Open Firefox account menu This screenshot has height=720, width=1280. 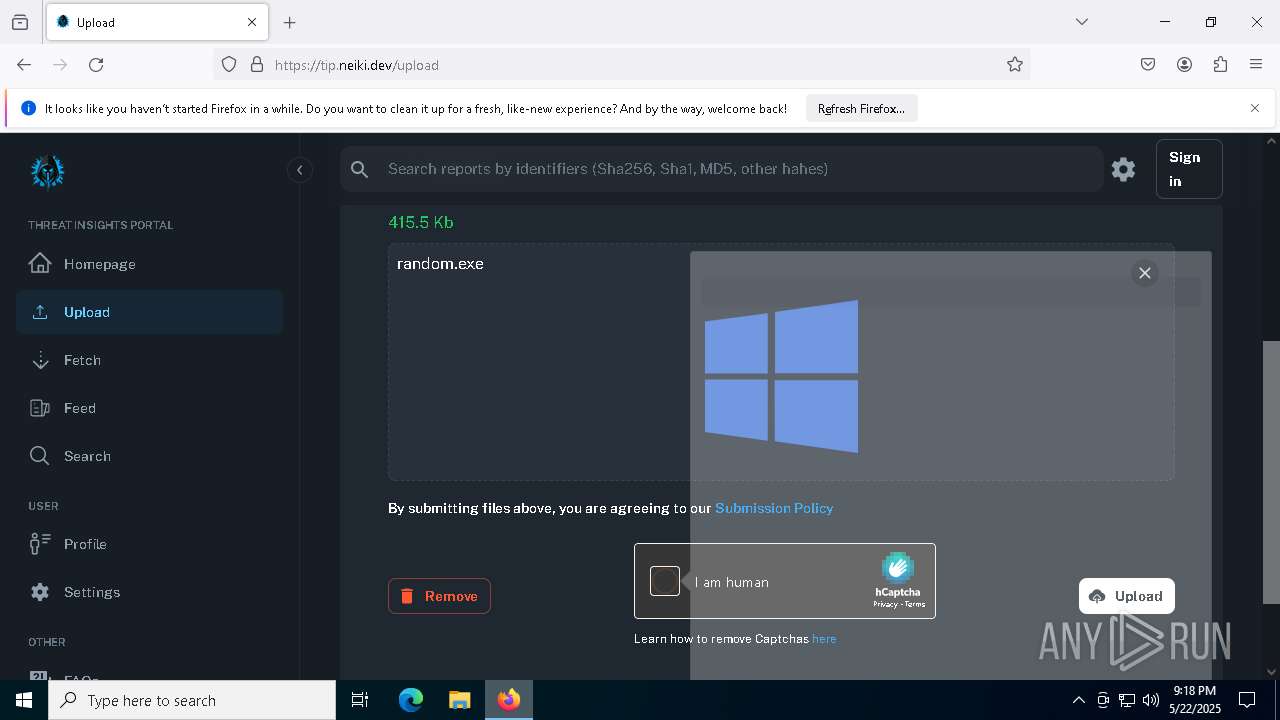1184,64
